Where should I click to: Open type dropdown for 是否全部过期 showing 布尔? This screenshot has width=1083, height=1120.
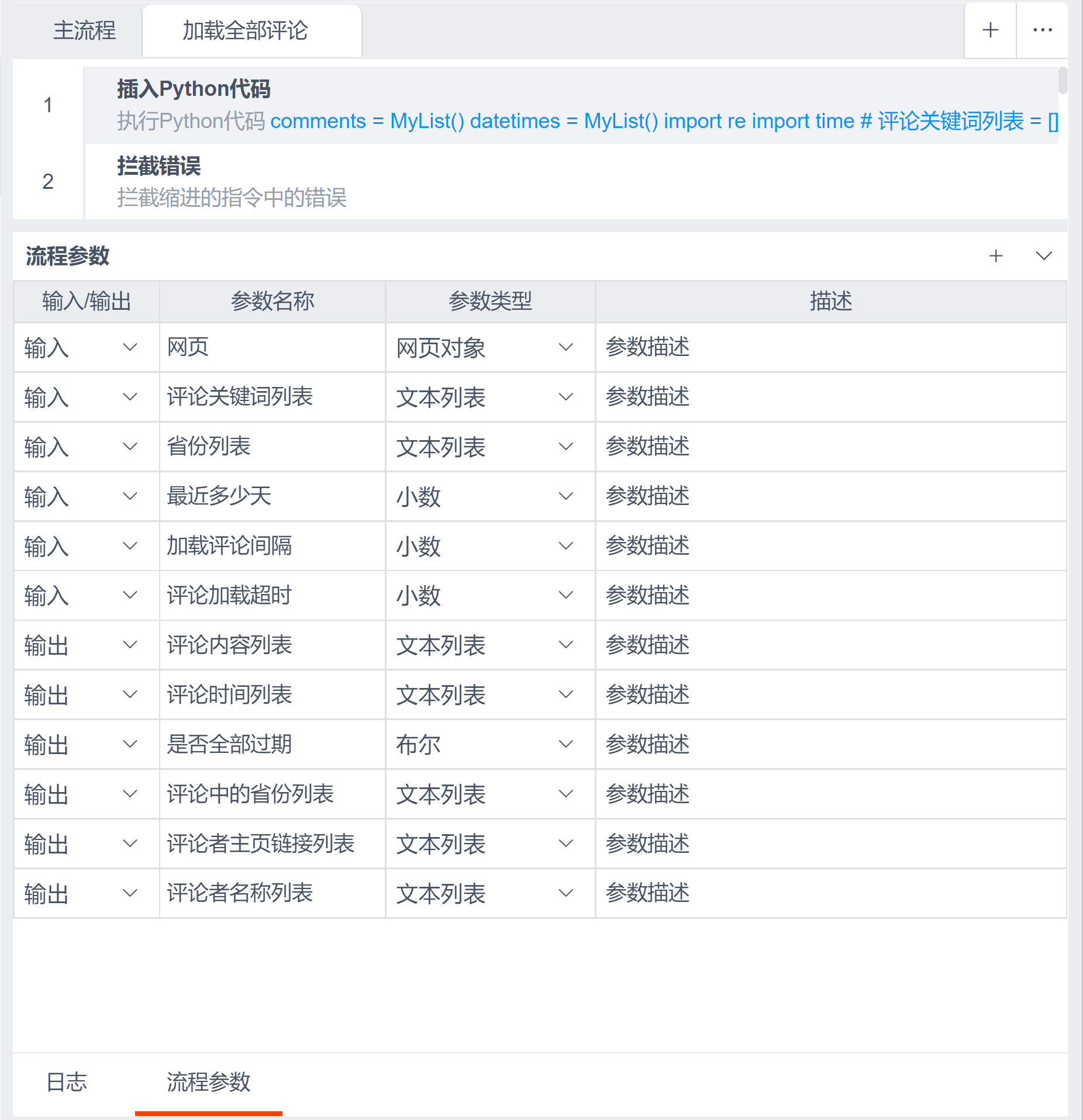pyautogui.click(x=485, y=744)
